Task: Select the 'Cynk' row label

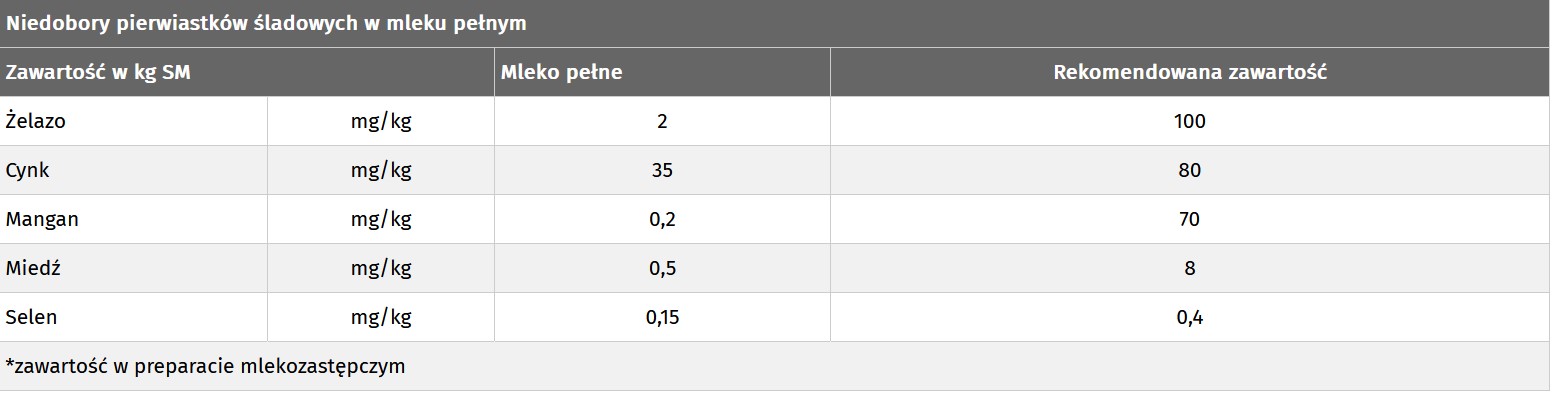Action: [27, 170]
